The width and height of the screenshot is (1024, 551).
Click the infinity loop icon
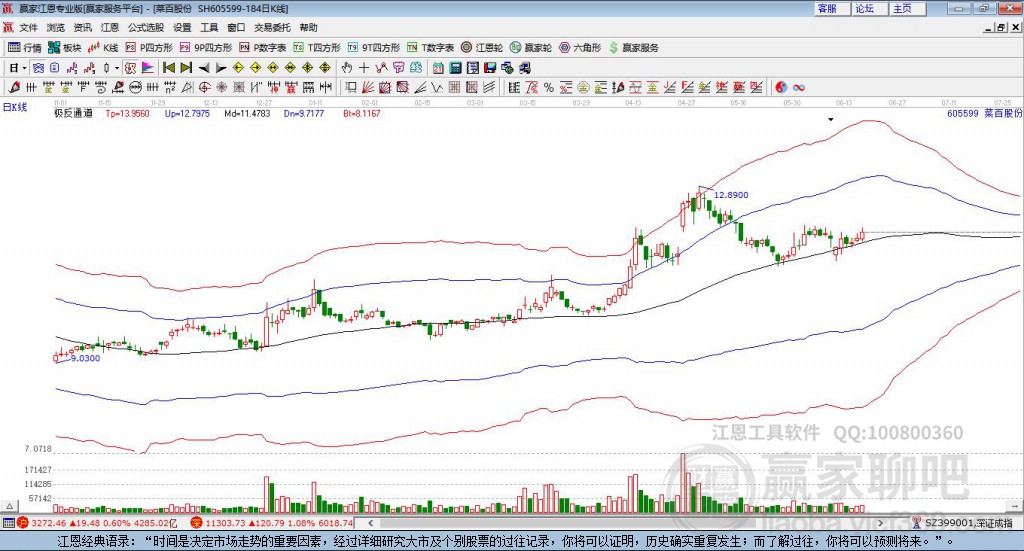pos(799,87)
